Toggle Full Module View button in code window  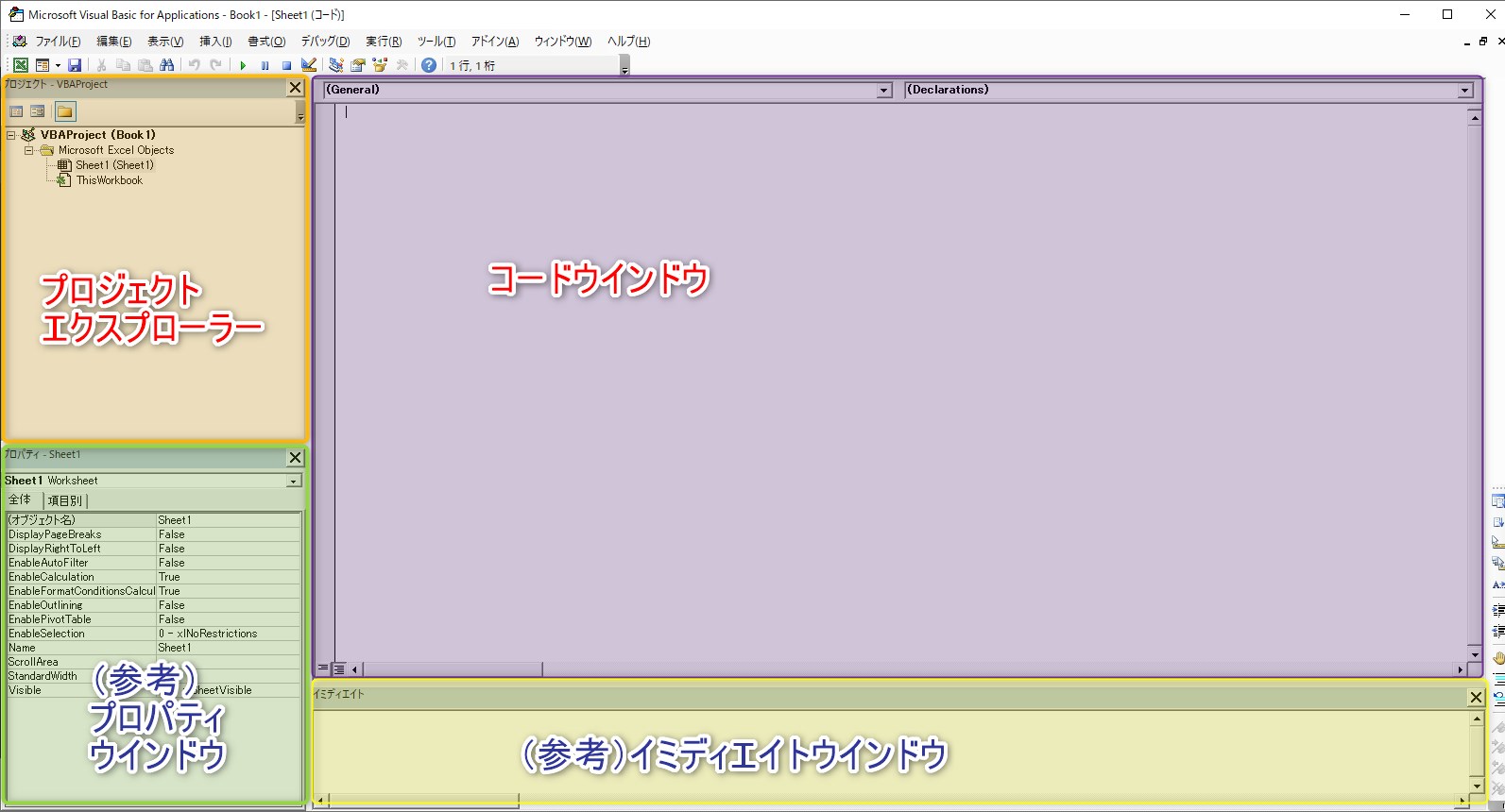338,668
